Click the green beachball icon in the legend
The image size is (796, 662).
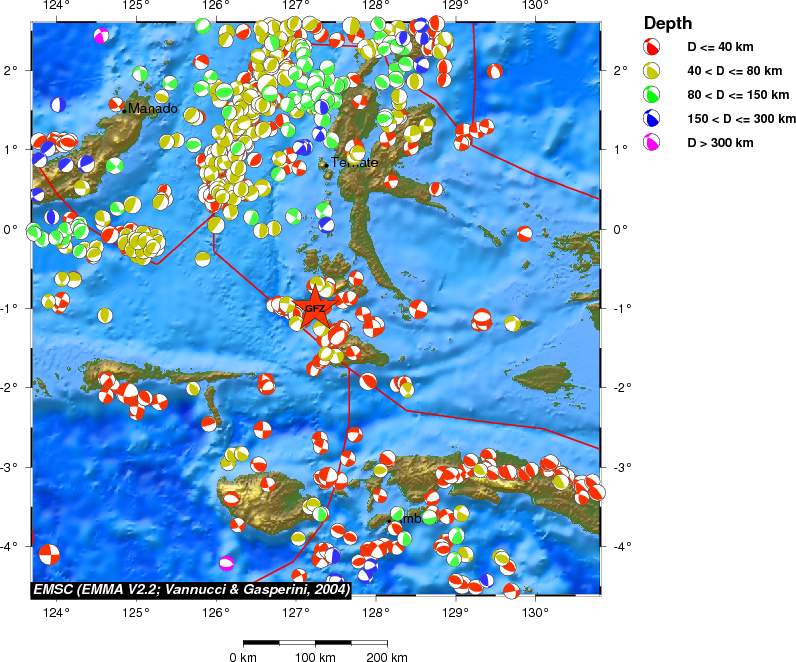pyautogui.click(x=651, y=95)
